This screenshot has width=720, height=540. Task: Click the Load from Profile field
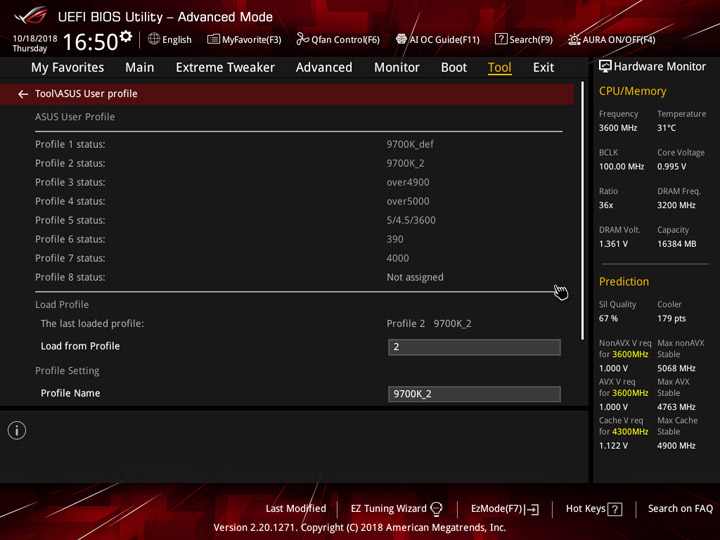[x=474, y=347]
